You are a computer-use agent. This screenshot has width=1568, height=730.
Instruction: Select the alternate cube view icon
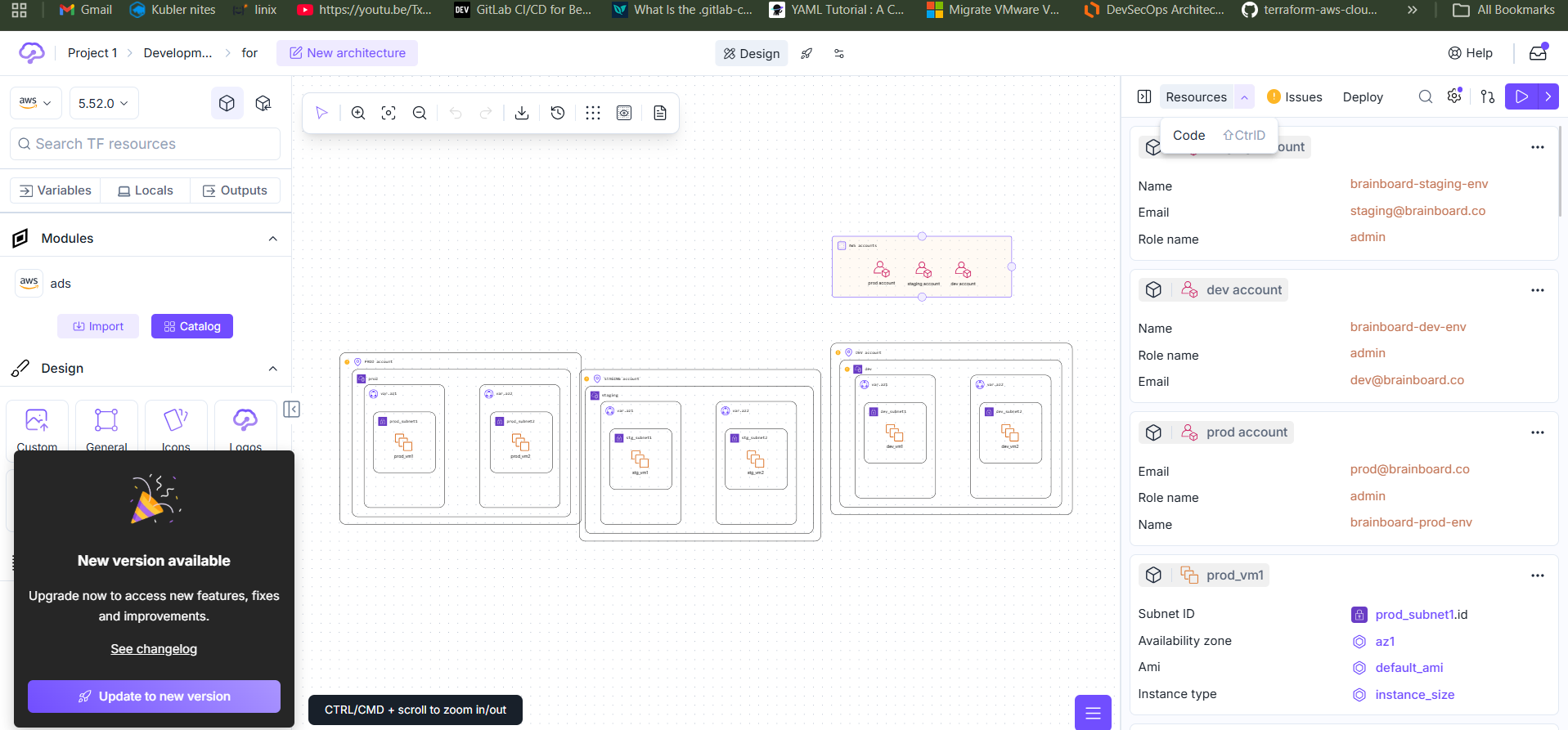click(263, 103)
